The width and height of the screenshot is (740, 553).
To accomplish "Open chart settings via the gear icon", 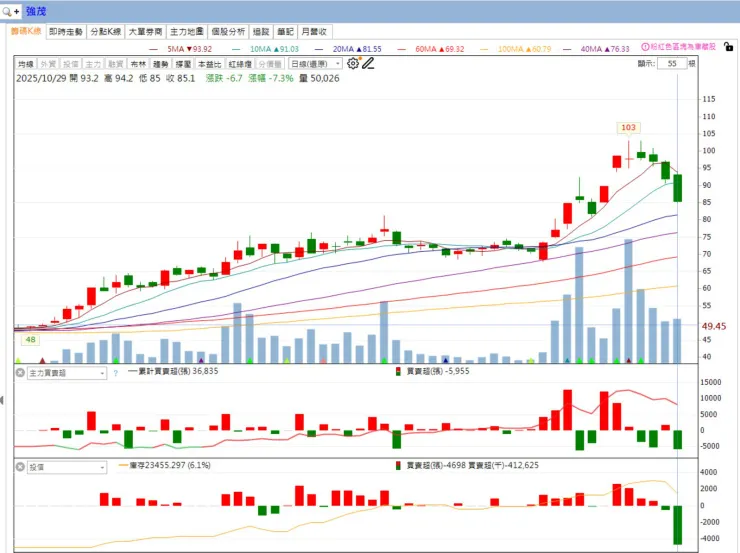I will (x=353, y=63).
